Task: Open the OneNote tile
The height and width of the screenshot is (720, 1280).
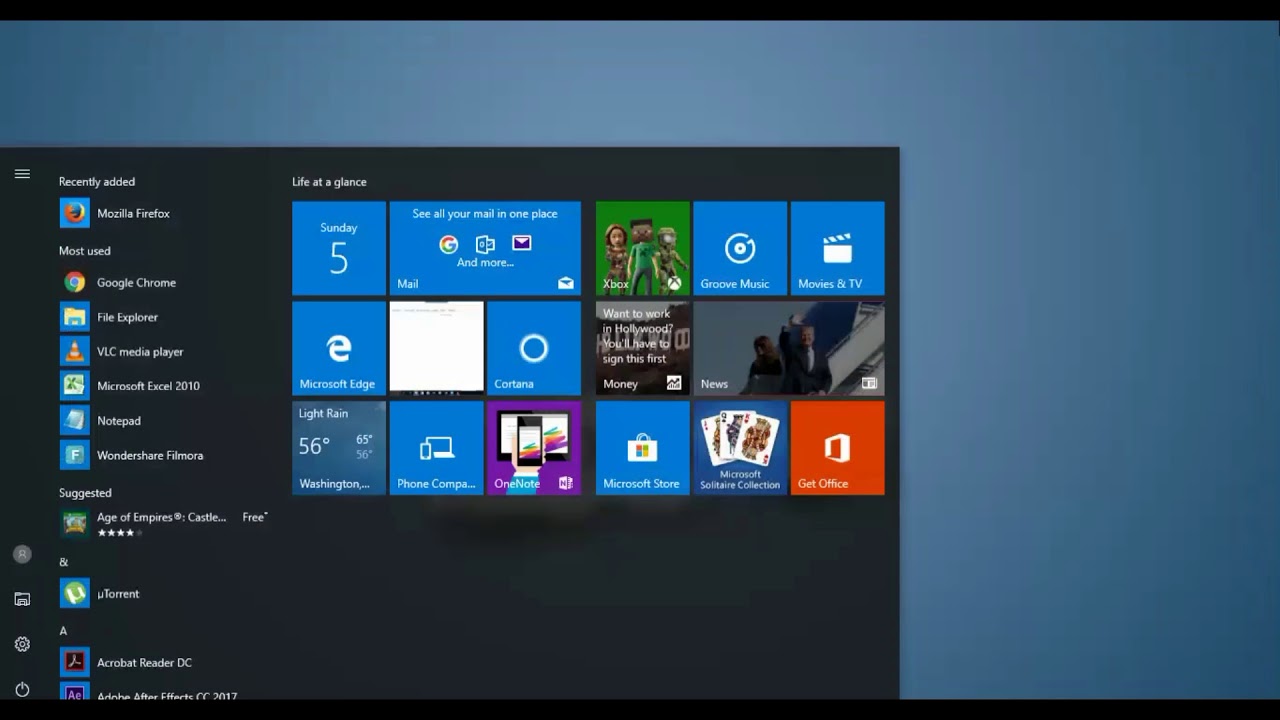Action: click(x=534, y=448)
